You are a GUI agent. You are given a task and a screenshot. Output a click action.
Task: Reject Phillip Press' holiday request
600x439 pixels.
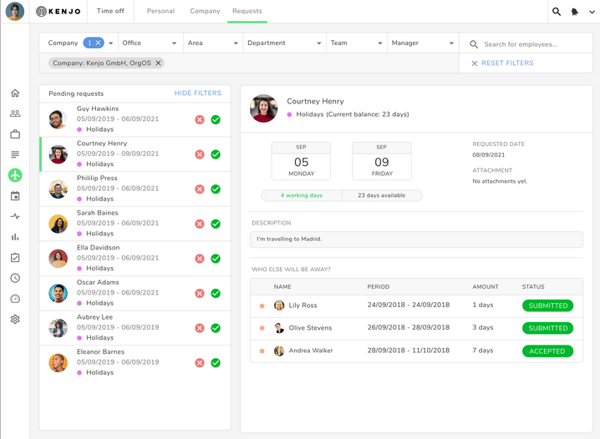[x=200, y=189]
